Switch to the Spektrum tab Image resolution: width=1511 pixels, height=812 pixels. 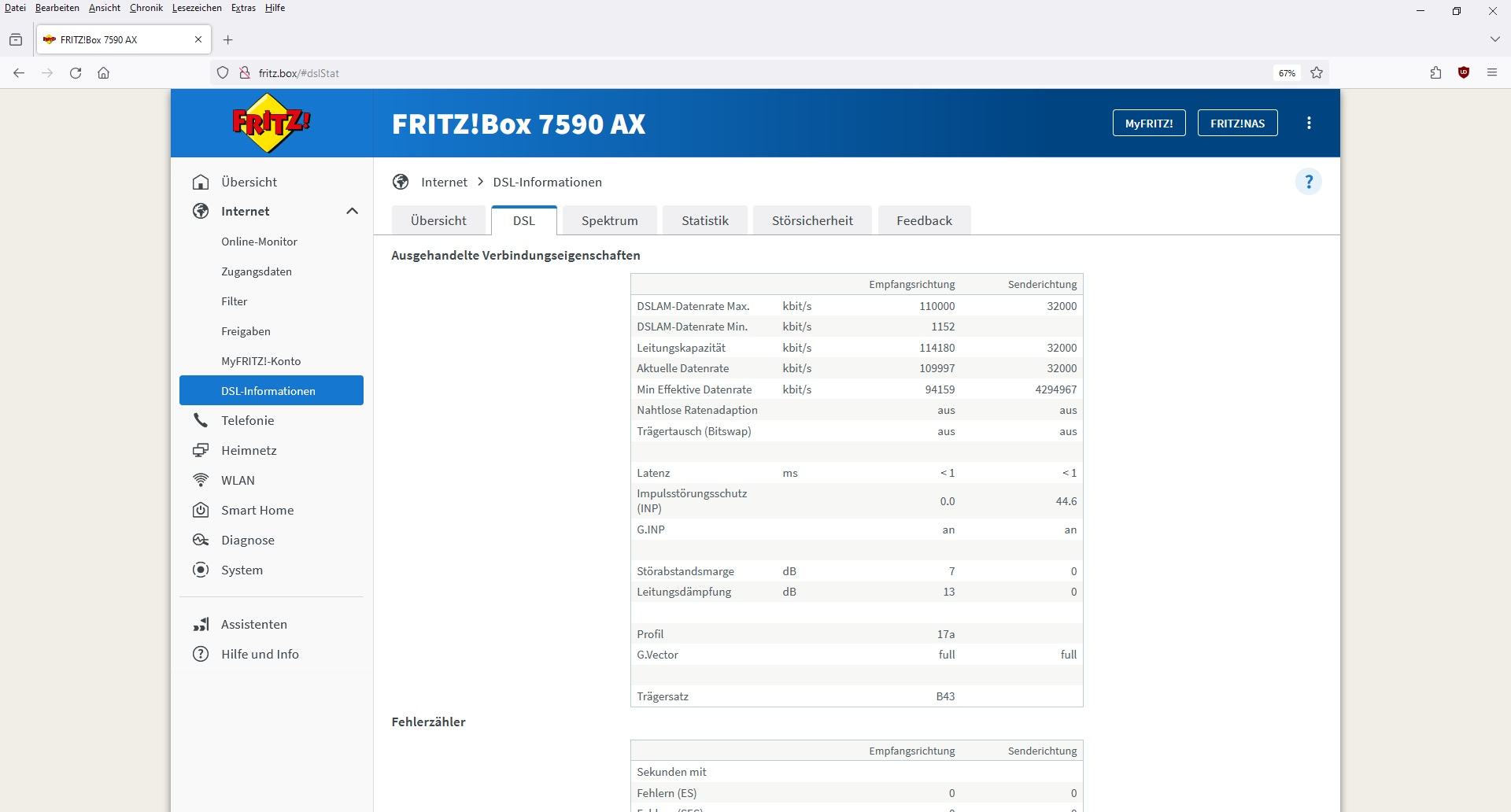[x=610, y=220]
